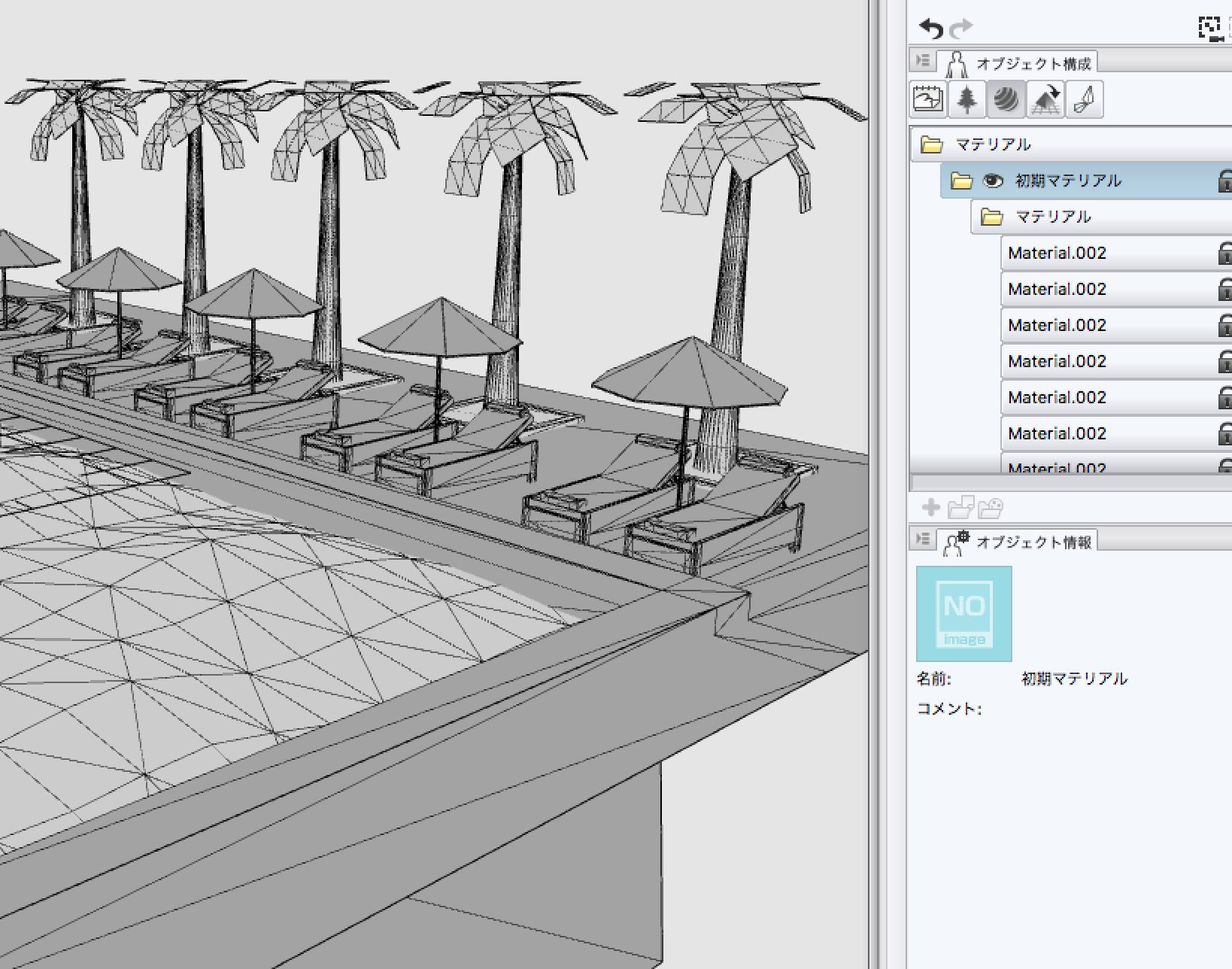This screenshot has height=969, width=1232.
Task: Open the オブジェクト情報 panel menu button
Action: click(x=923, y=539)
